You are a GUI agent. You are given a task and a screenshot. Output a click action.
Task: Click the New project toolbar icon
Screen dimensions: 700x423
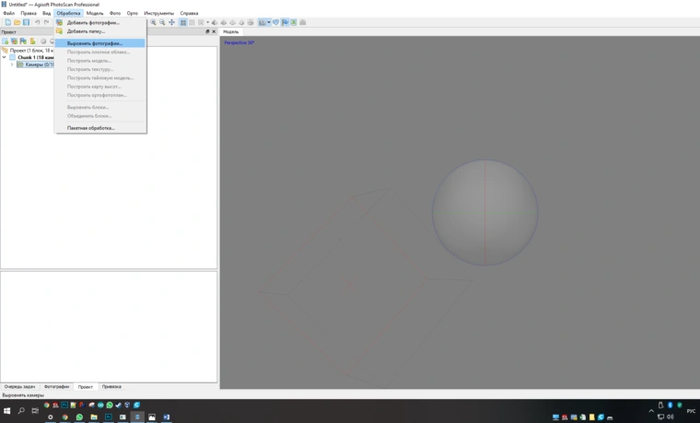[7, 22]
